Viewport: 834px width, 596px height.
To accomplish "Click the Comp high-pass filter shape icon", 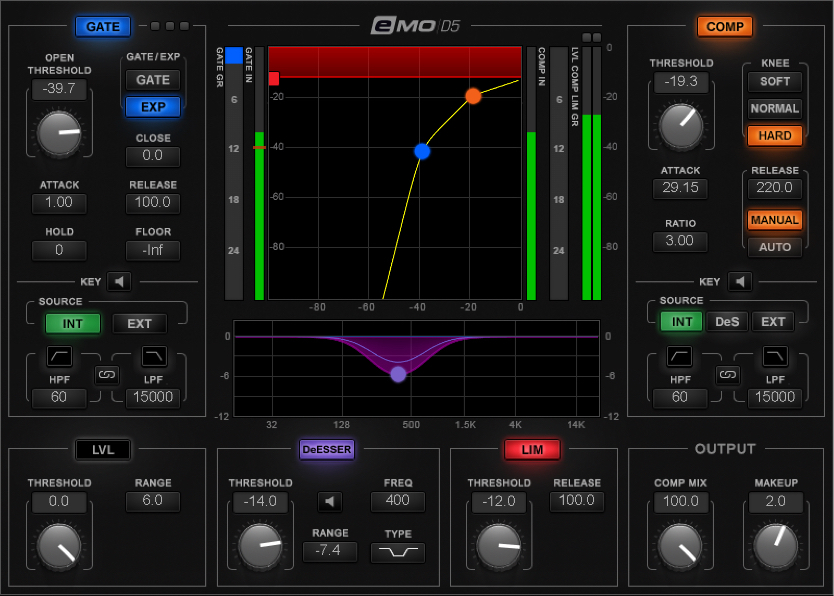I will [x=680, y=356].
